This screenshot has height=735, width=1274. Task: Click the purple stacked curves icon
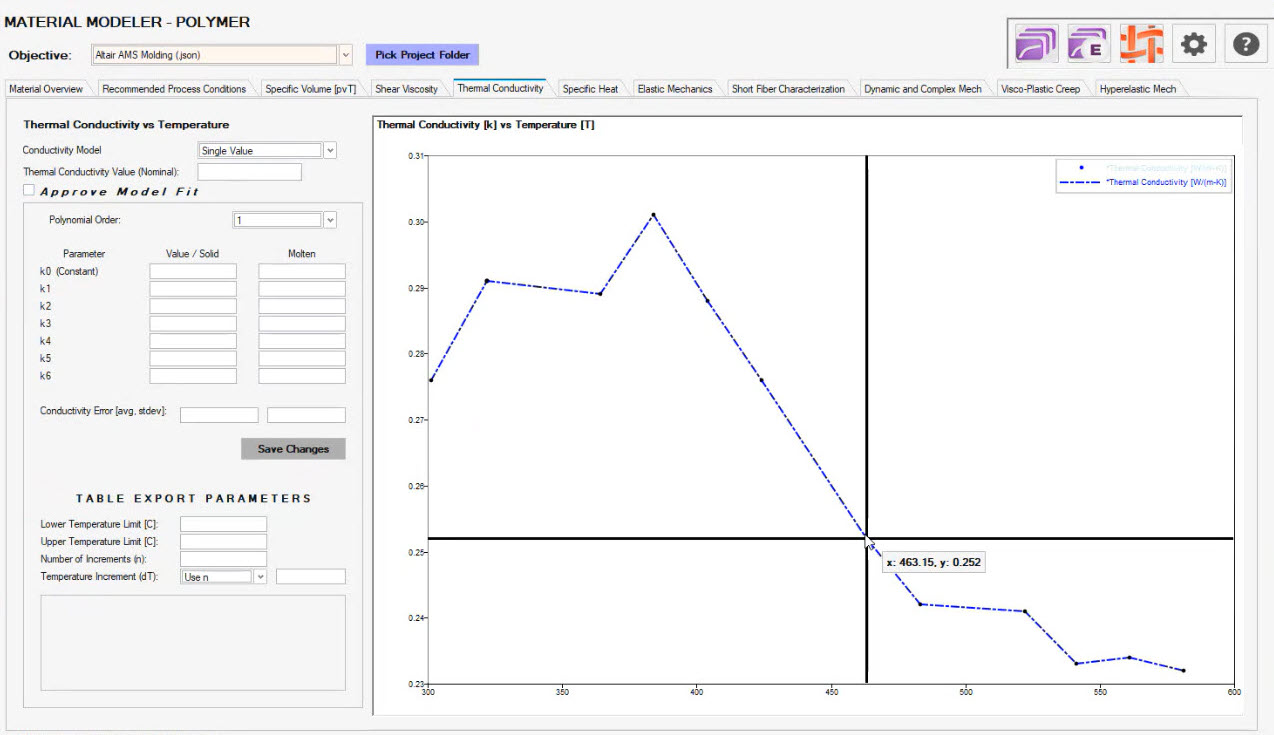(x=1037, y=44)
